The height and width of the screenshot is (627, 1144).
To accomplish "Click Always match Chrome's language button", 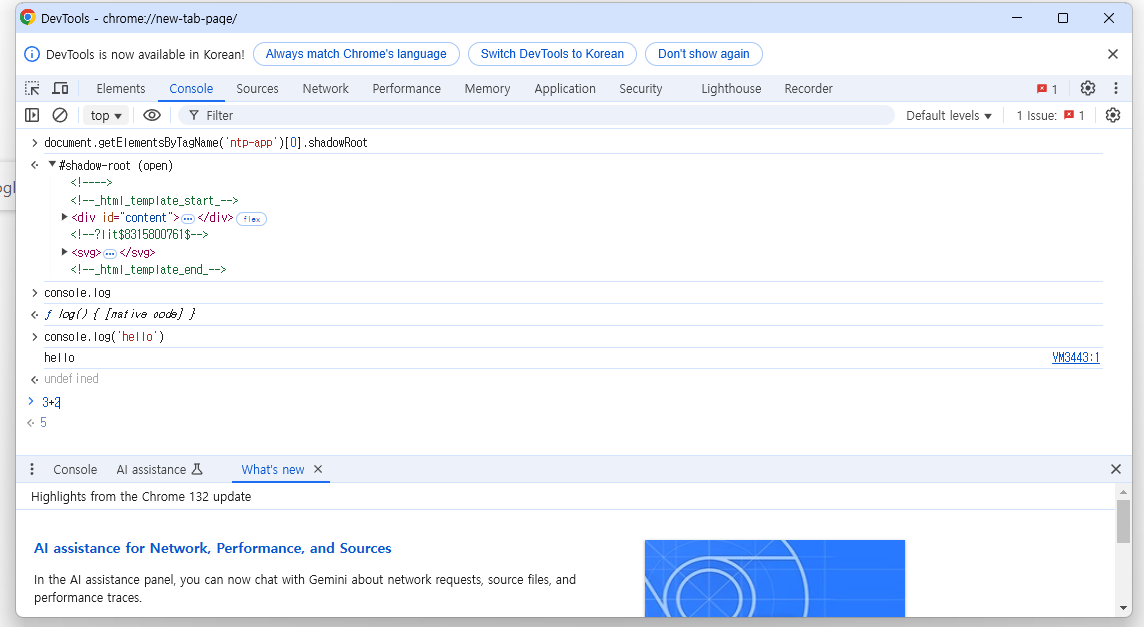I will click(x=356, y=54).
